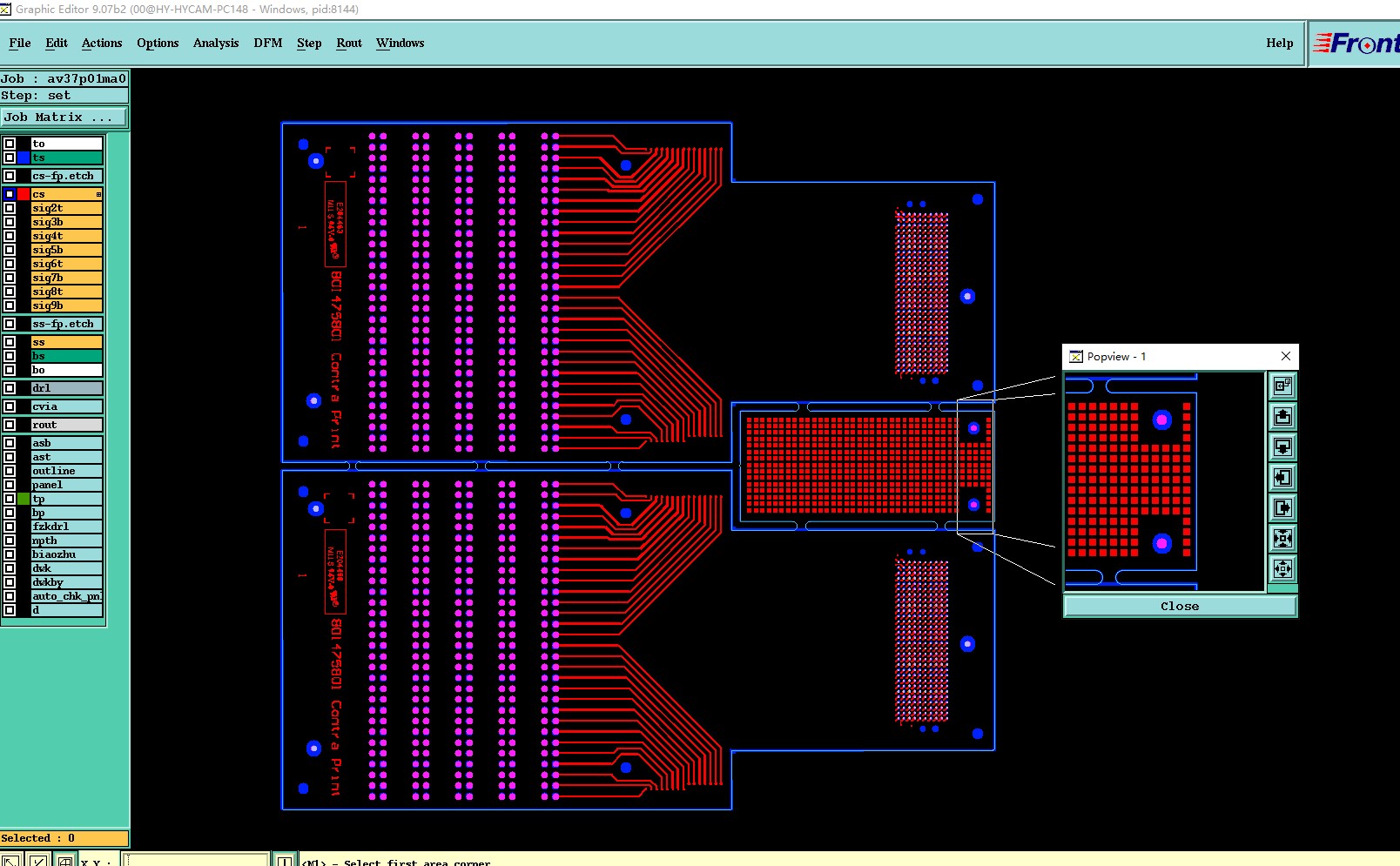Open the File menu
Screen dimensions: 1400x866
[20, 43]
